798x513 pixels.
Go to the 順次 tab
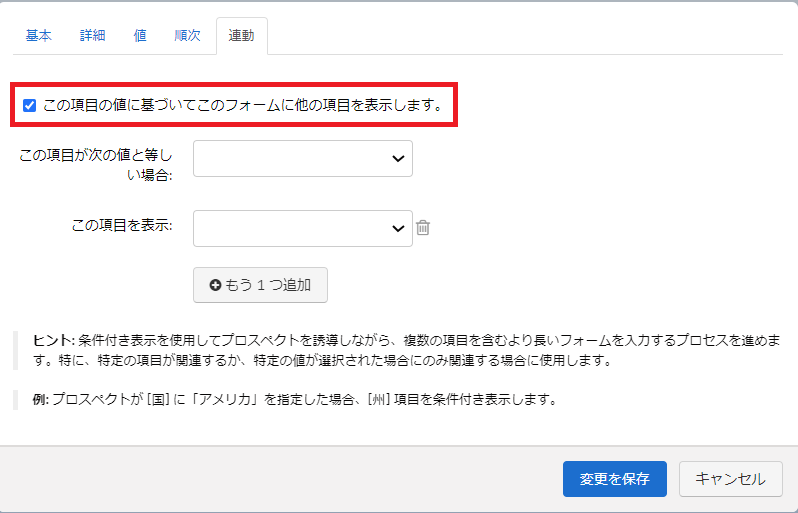point(187,36)
